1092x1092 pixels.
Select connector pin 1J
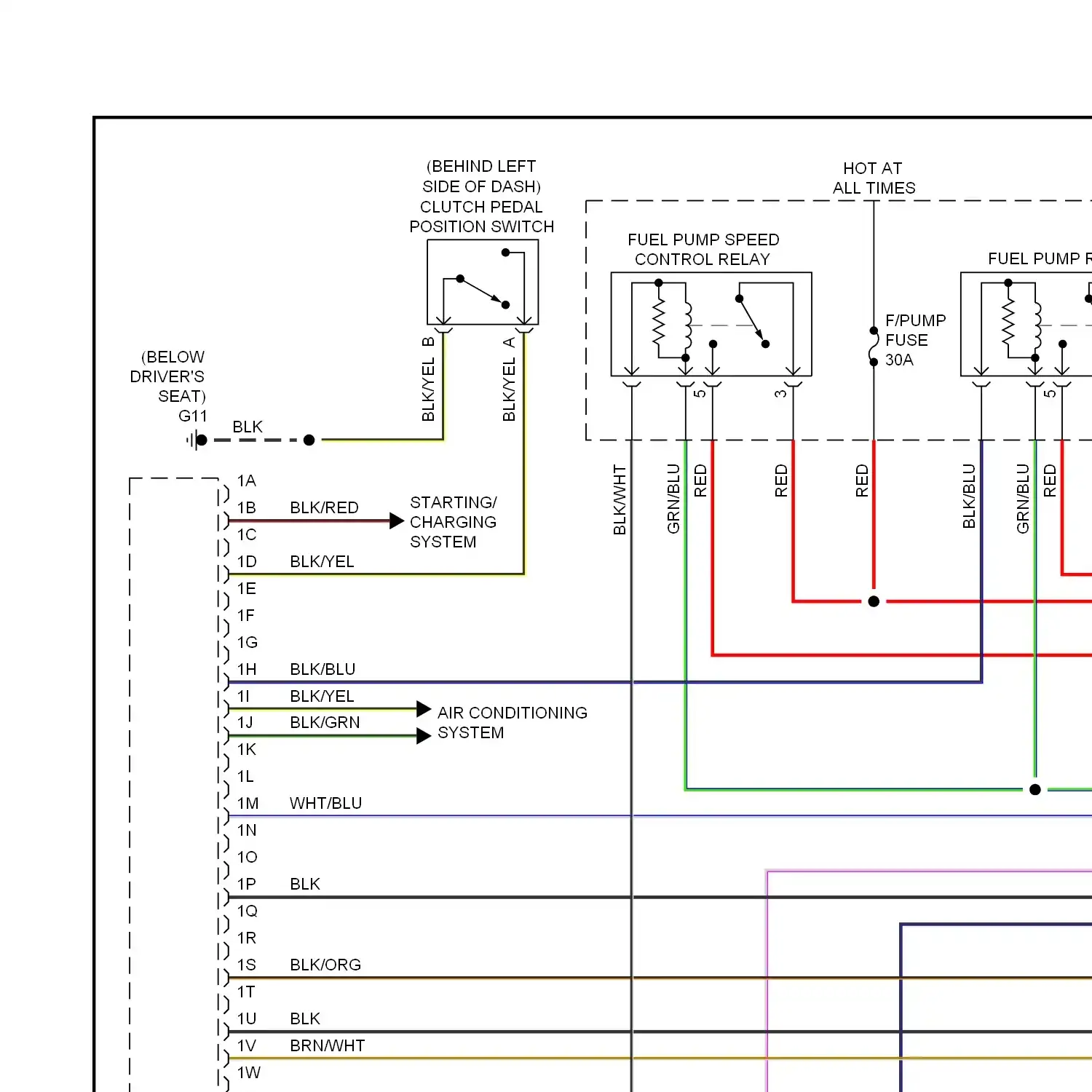coord(245,722)
